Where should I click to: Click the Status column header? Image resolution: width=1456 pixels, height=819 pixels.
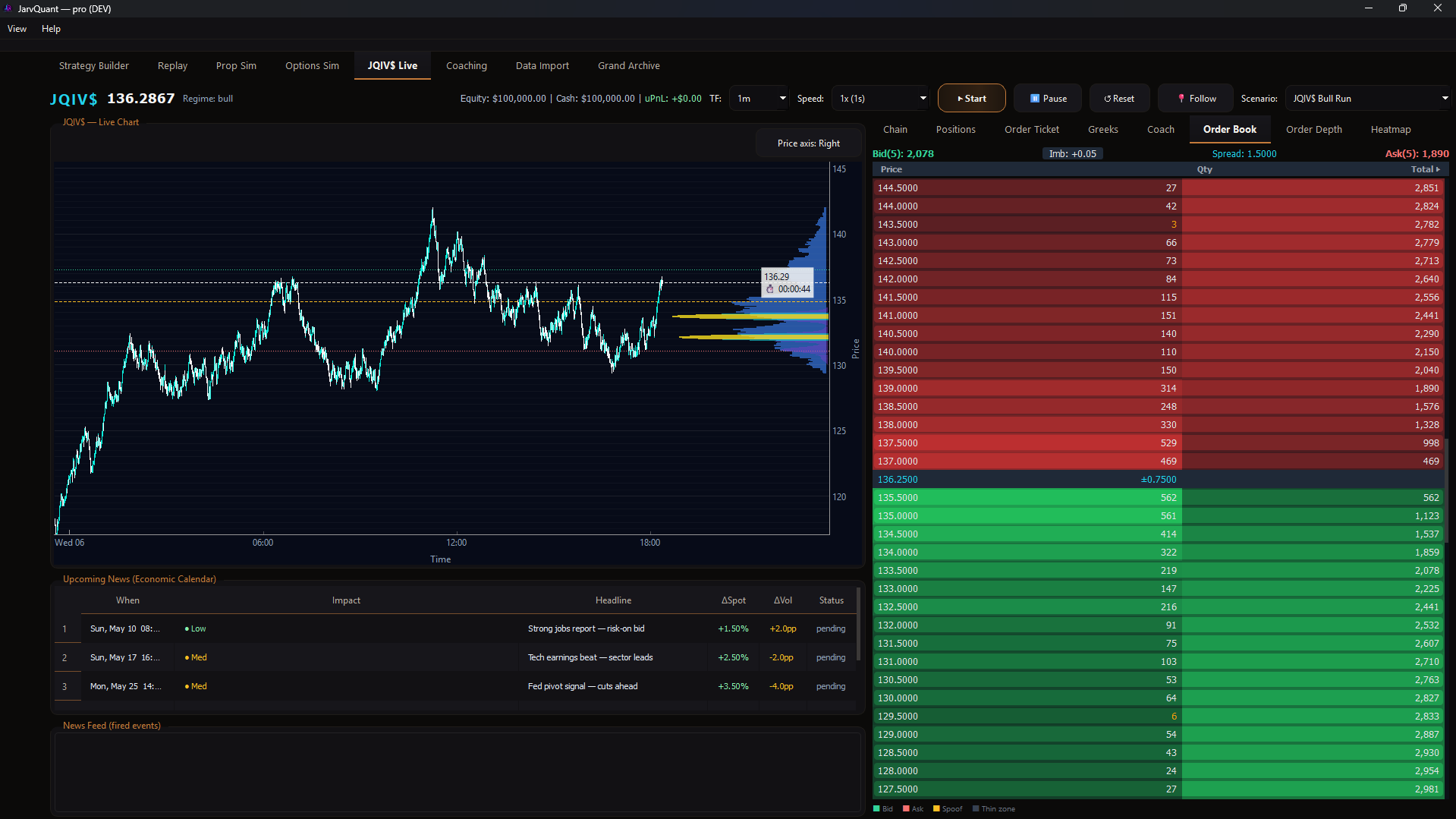[x=832, y=600]
